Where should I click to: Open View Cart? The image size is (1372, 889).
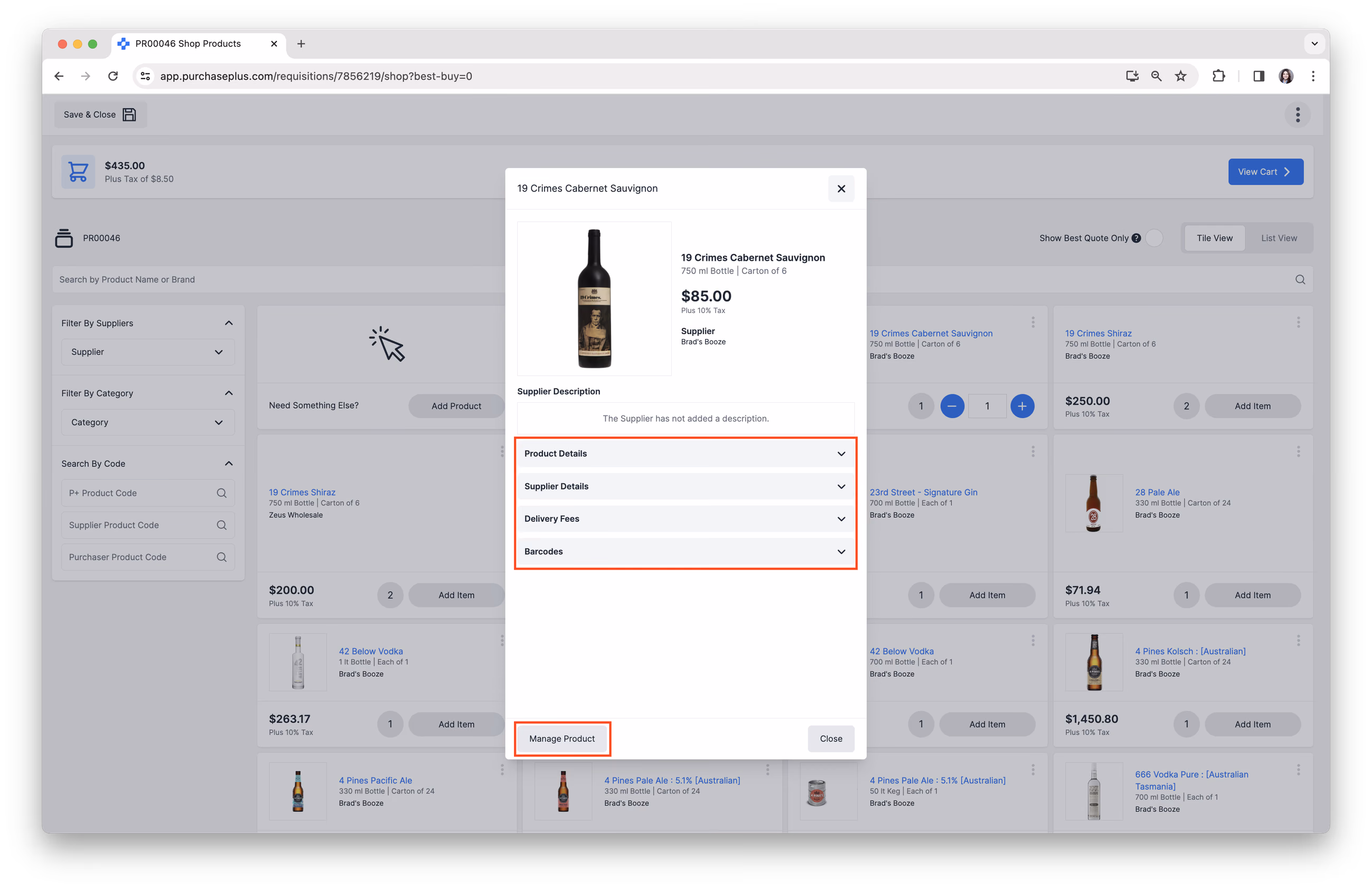click(x=1265, y=172)
